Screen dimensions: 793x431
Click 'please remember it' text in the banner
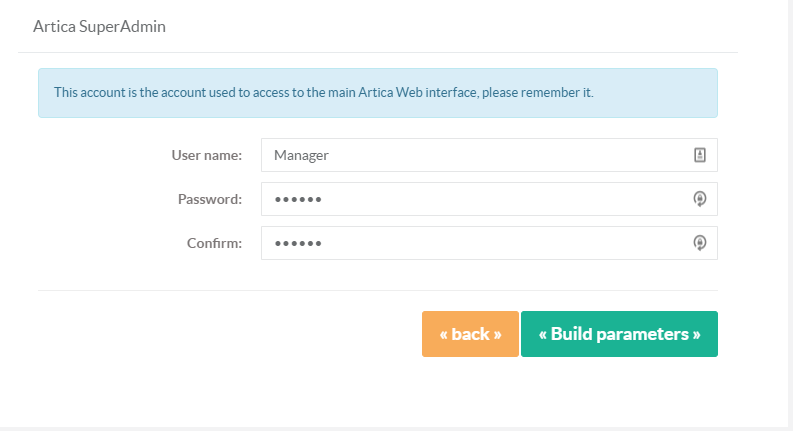(538, 93)
